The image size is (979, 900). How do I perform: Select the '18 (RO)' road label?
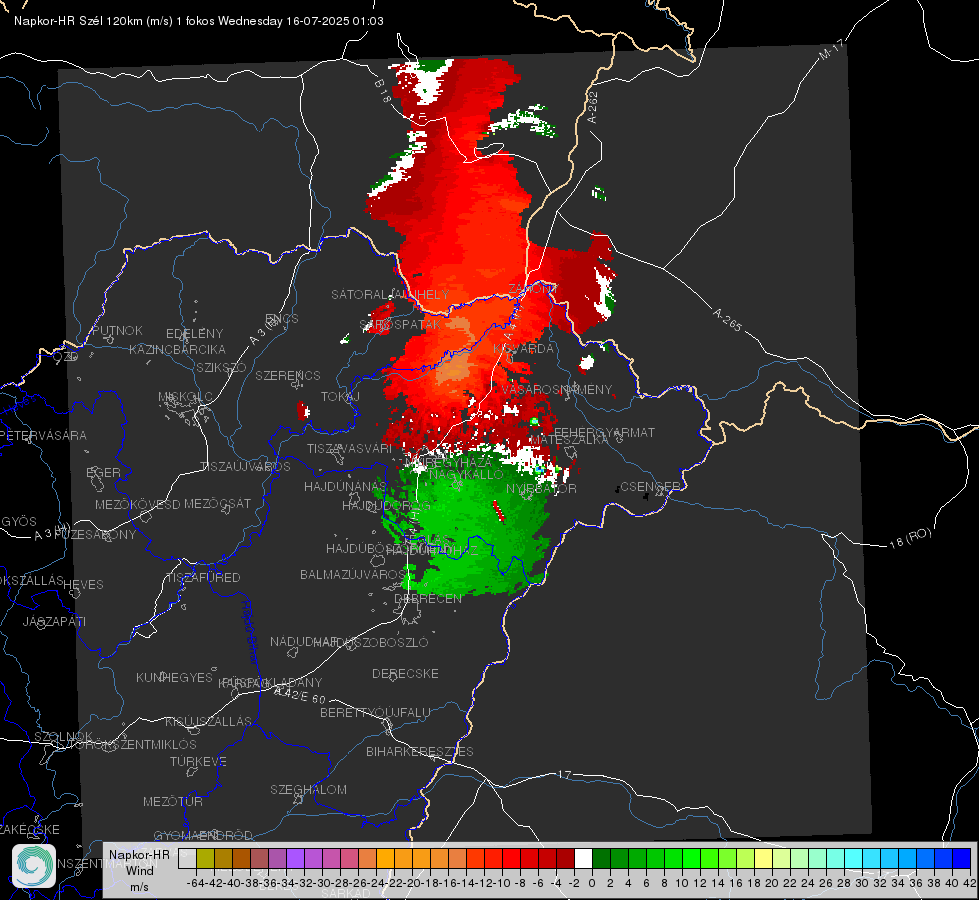(x=910, y=538)
